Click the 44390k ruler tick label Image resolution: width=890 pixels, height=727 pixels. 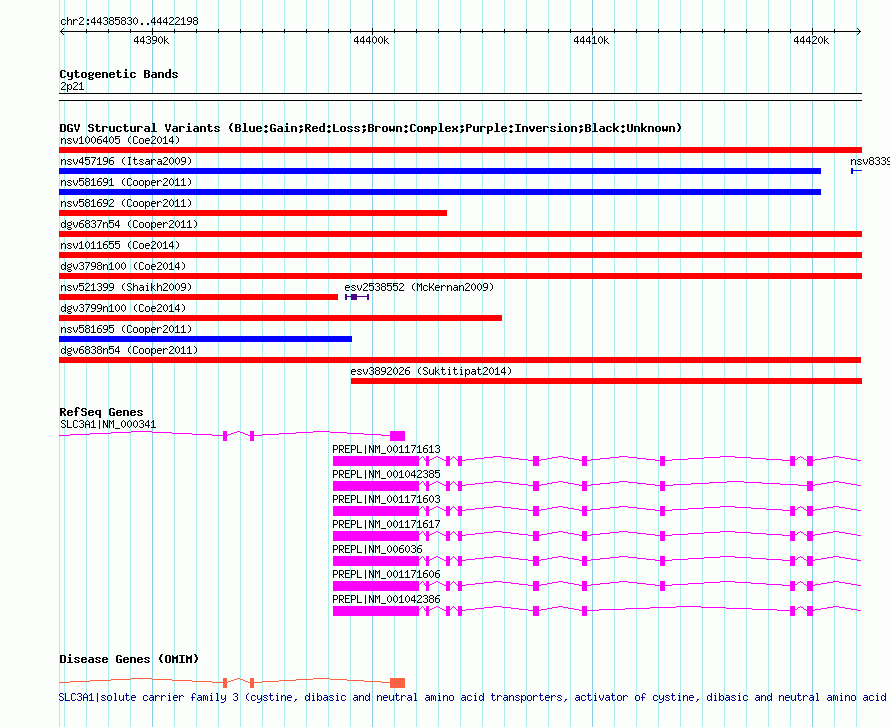pyautogui.click(x=151, y=40)
